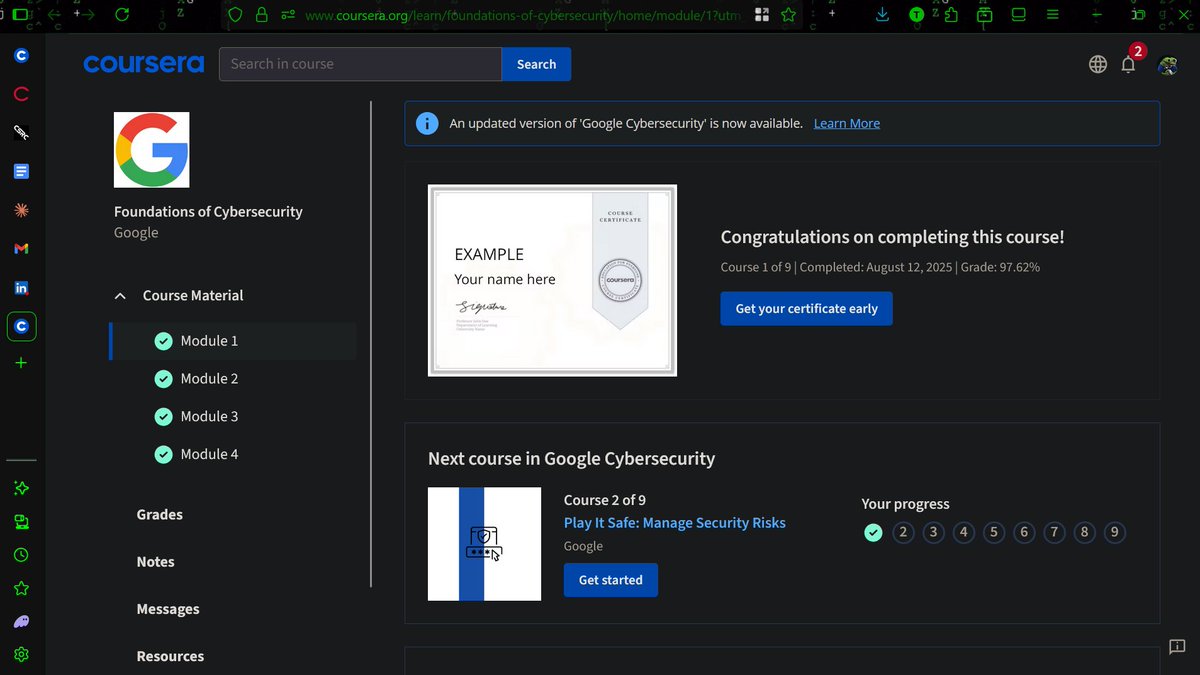Click the Foundations of Cybersecurity title text
Screen dimensions: 1200x675
pyautogui.click(x=208, y=212)
